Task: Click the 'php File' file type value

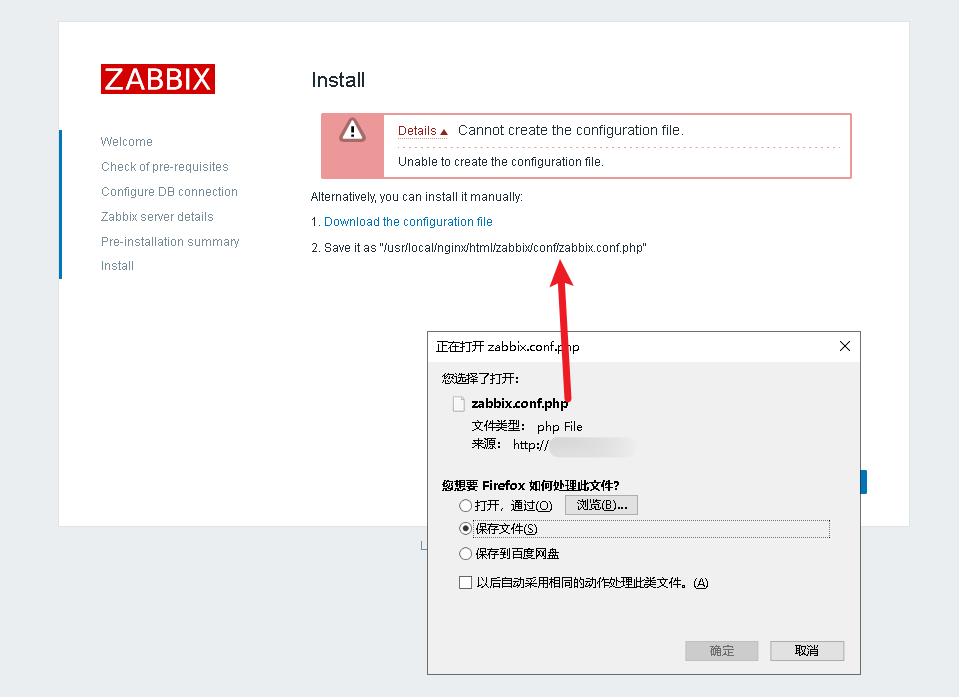Action: pyautogui.click(x=560, y=427)
